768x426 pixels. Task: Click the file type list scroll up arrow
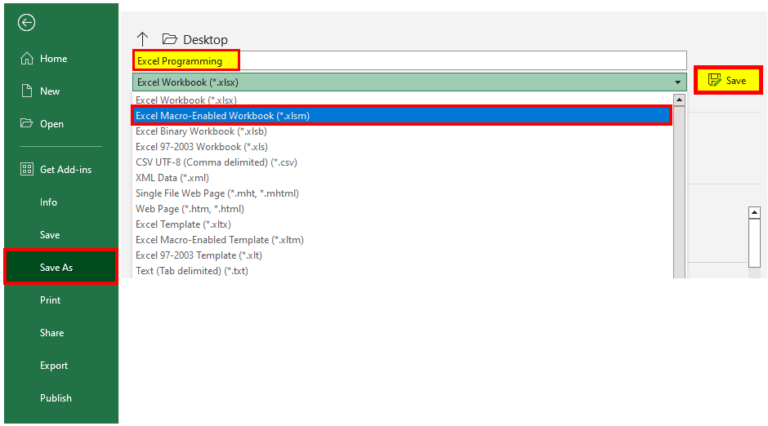pyautogui.click(x=679, y=100)
